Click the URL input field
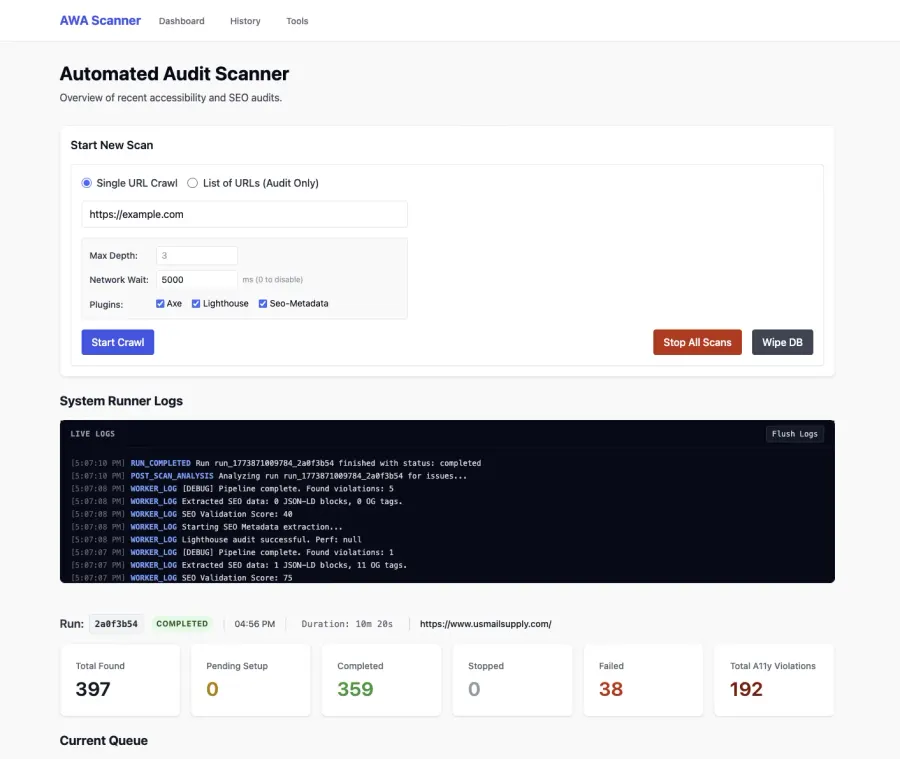The width and height of the screenshot is (900, 759). pos(244,214)
